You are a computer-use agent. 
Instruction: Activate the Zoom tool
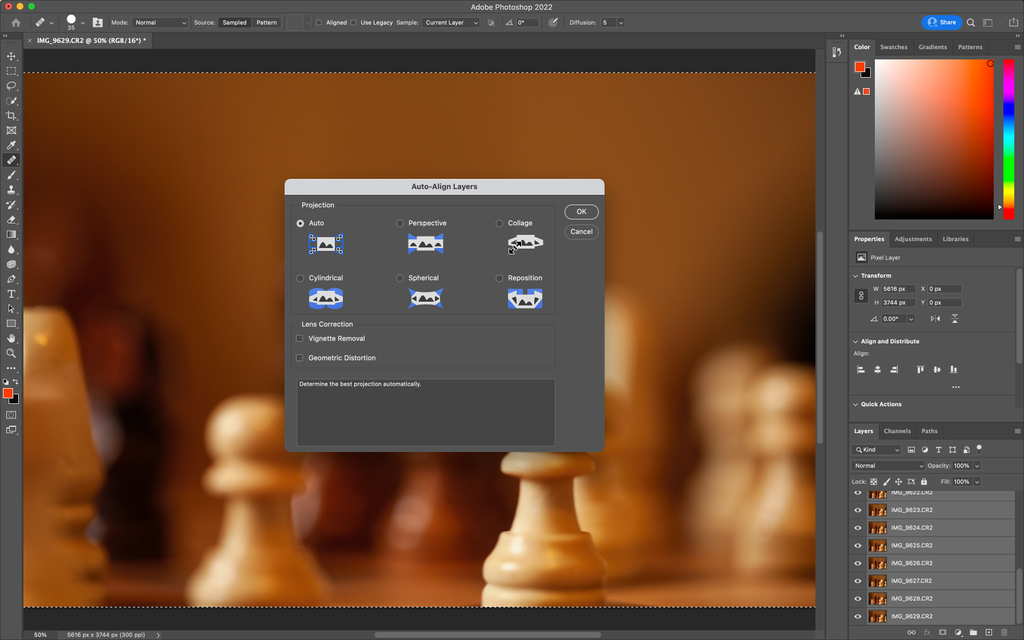pos(12,353)
